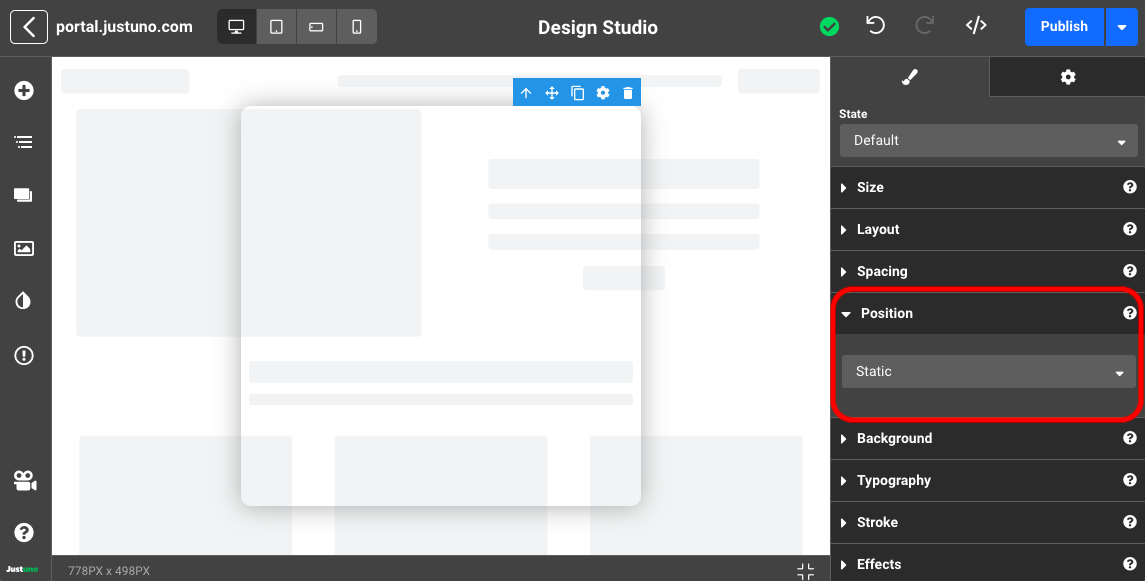1145x581 pixels.
Task: Duplicate the selected element
Action: 577,93
